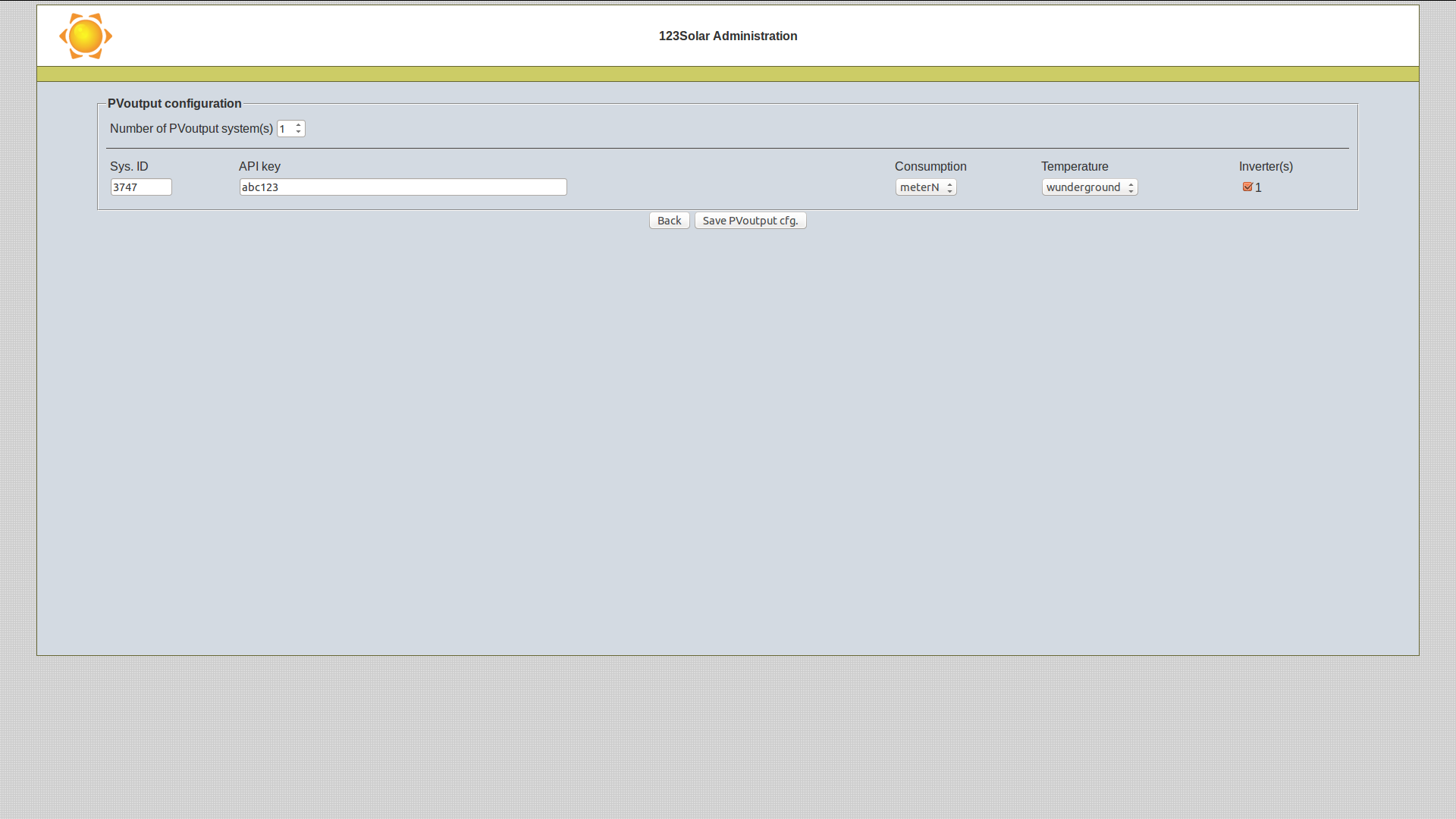
Task: Open the Temperature wunderground dropdown
Action: pyautogui.click(x=1090, y=187)
